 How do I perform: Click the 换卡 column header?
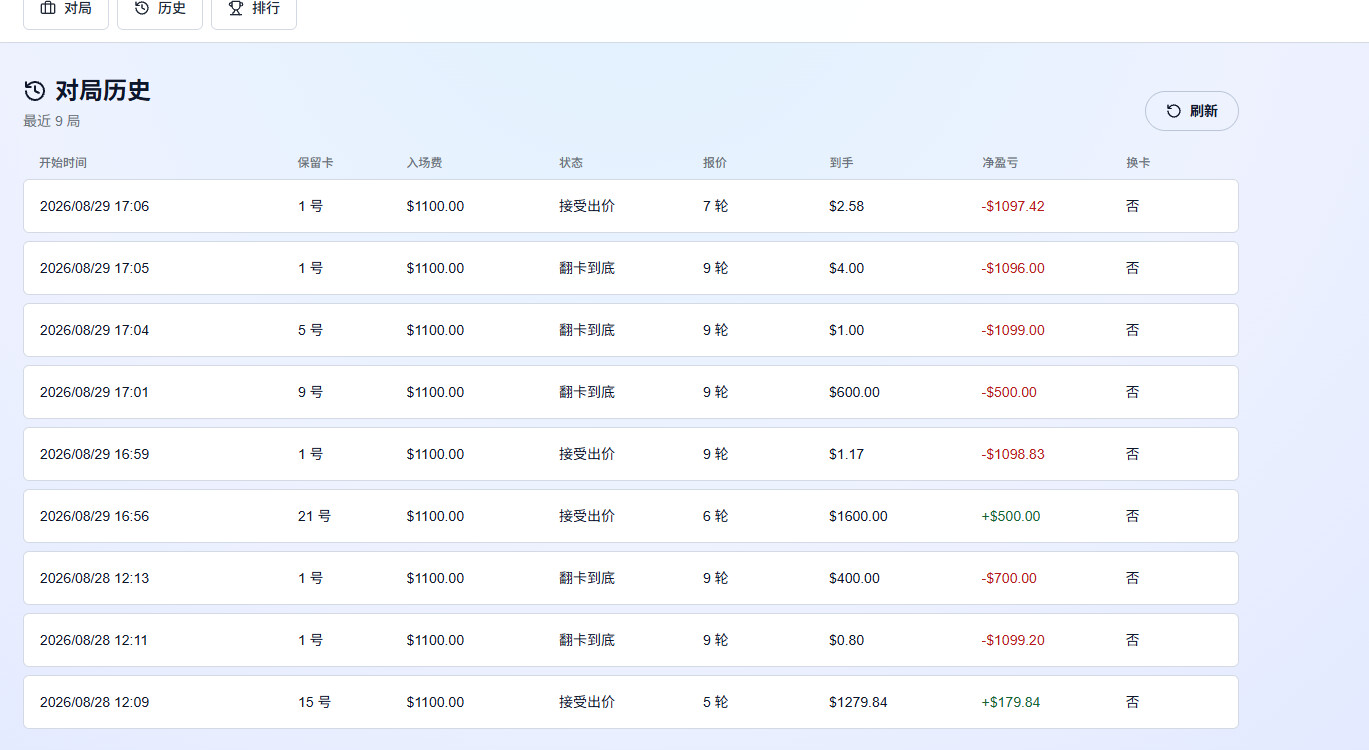[1138, 162]
